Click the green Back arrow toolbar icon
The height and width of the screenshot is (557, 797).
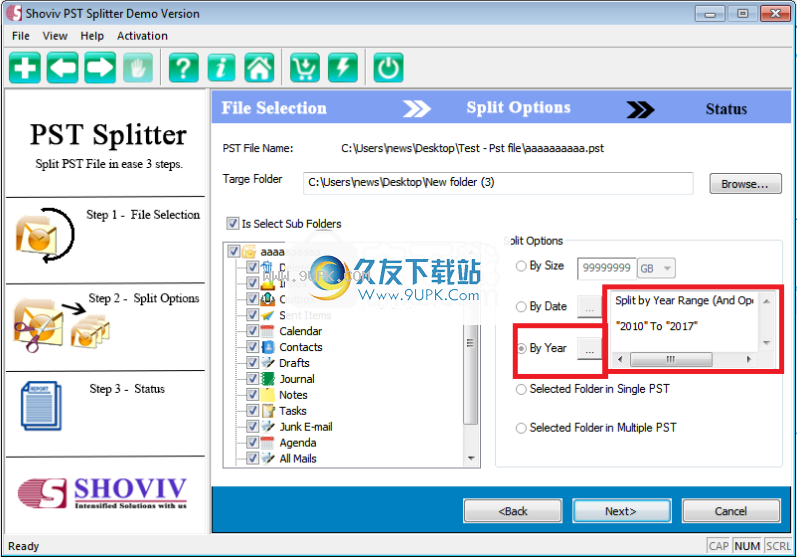(x=63, y=67)
